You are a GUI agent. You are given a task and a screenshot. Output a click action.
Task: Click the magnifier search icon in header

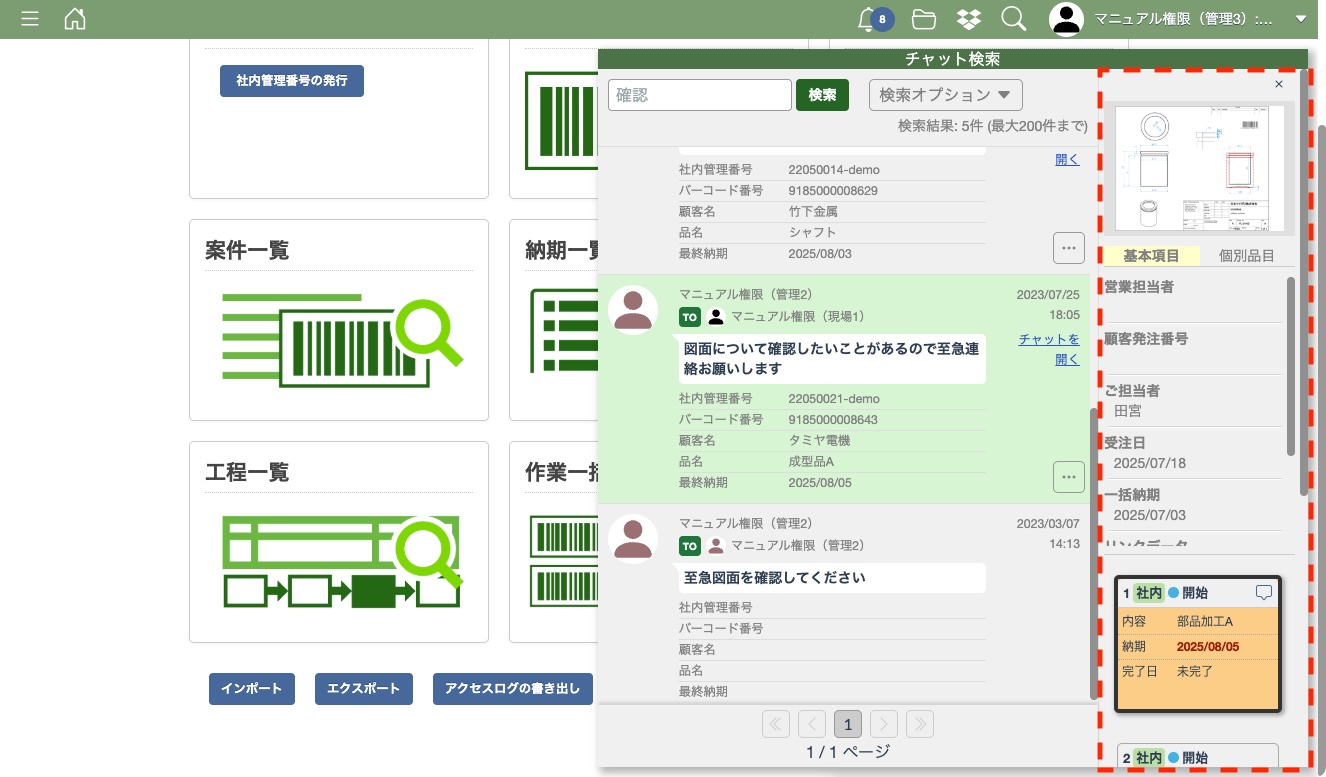click(1013, 19)
